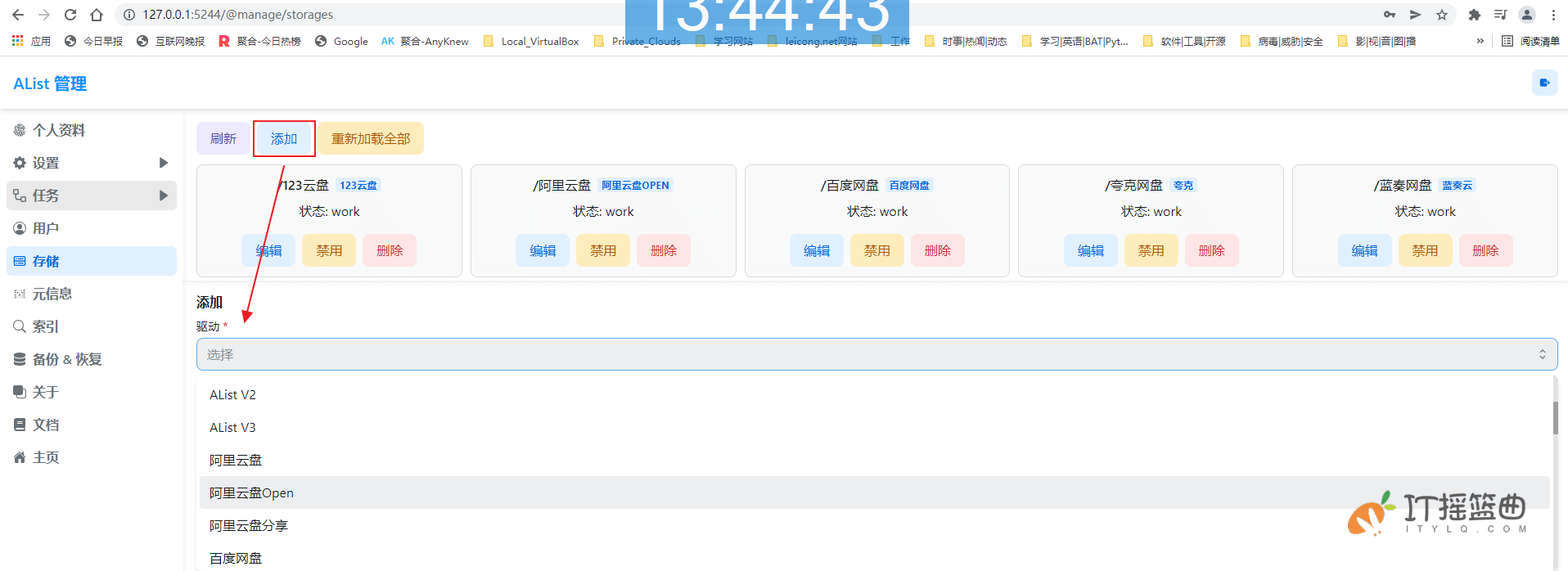Open 元信息 in the sidebar
This screenshot has width=1568, height=571.
[x=92, y=294]
